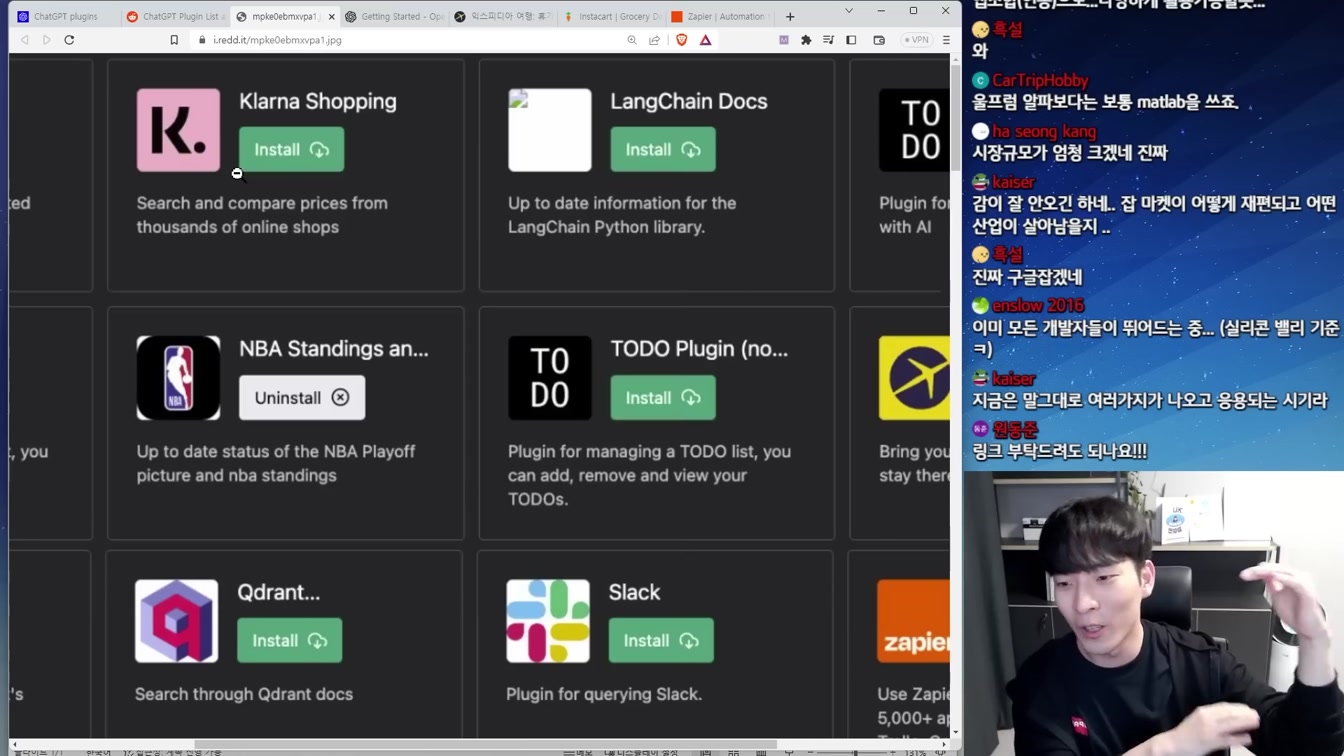Open the browser main hamburger menu

pyautogui.click(x=946, y=40)
